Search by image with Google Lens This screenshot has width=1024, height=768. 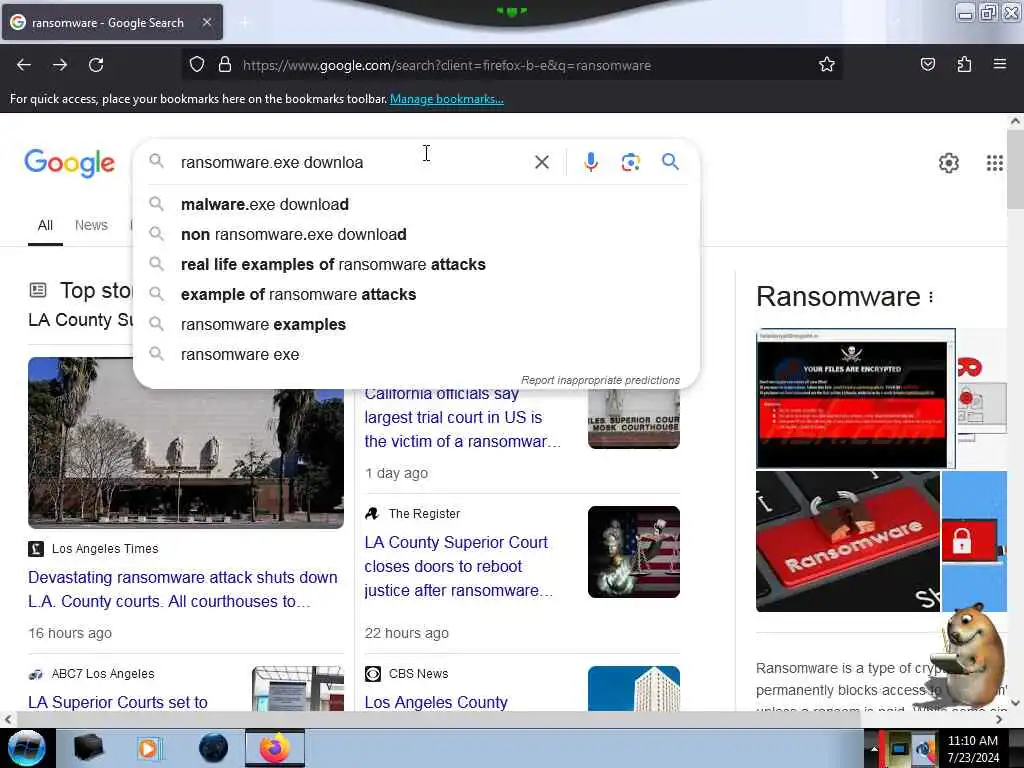tap(630, 162)
